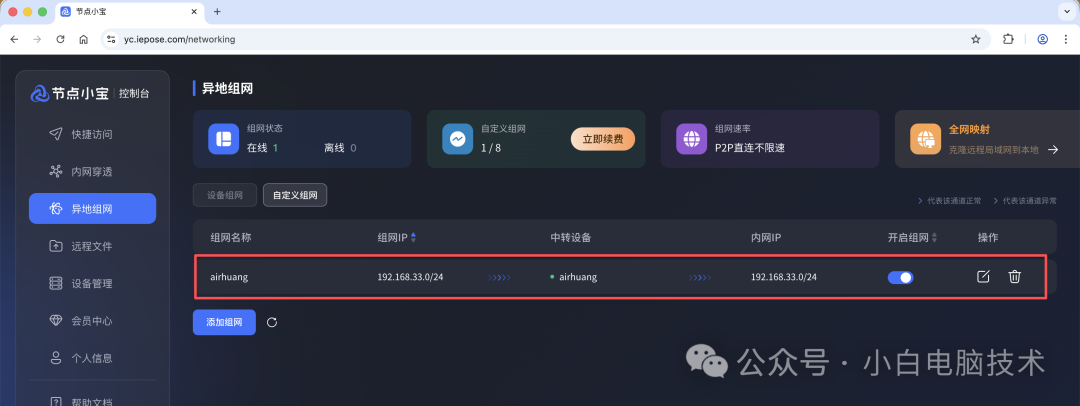This screenshot has height=406, width=1080.
Task: Delete the airhuang network entry
Action: pyautogui.click(x=1015, y=276)
